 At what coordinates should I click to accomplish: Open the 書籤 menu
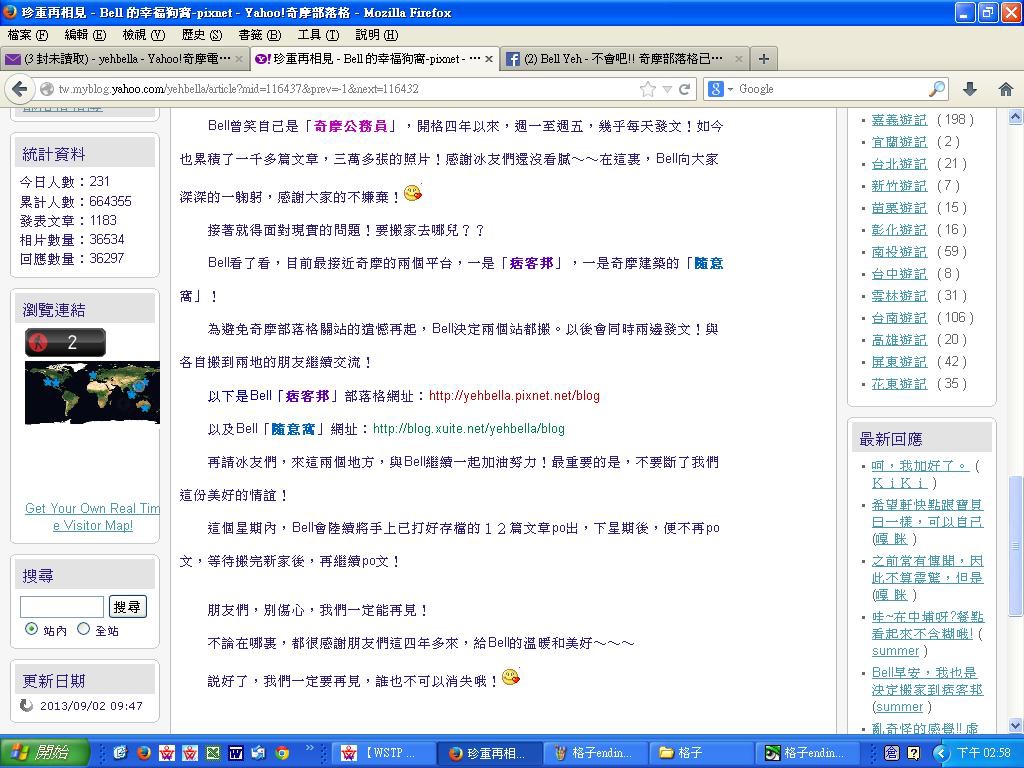click(259, 35)
